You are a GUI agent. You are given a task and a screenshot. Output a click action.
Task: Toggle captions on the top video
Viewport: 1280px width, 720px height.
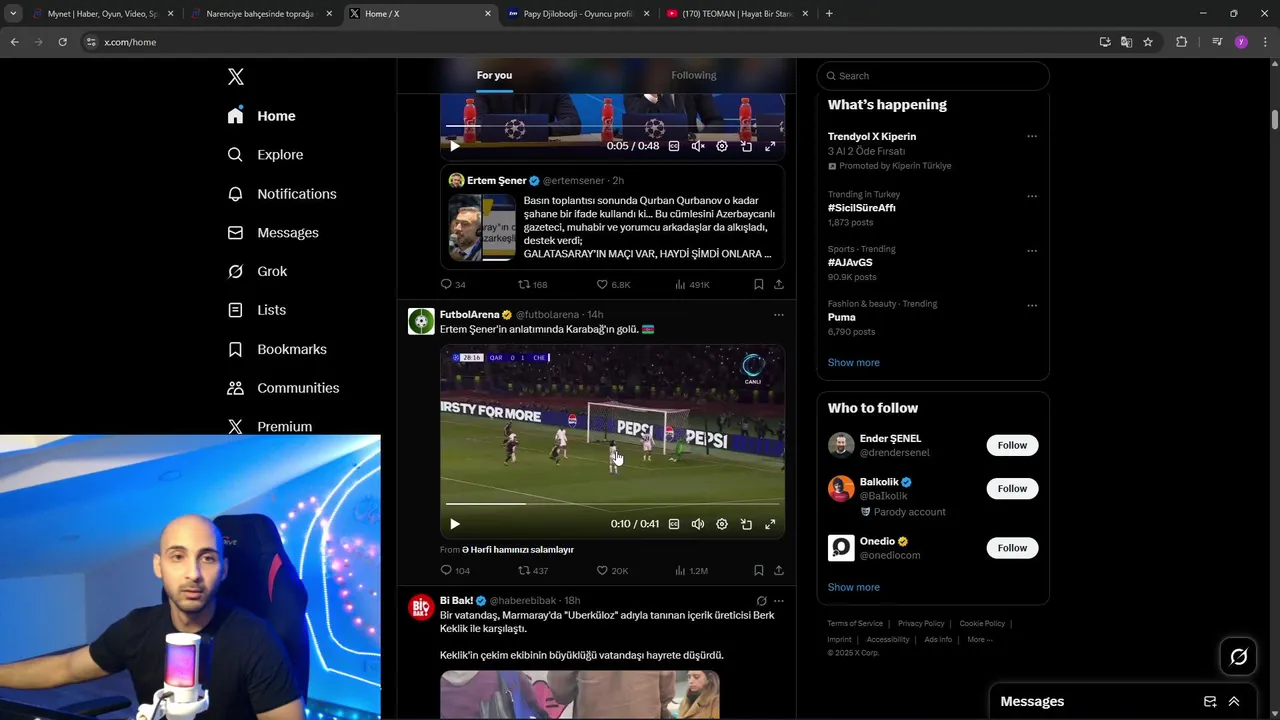(x=674, y=146)
